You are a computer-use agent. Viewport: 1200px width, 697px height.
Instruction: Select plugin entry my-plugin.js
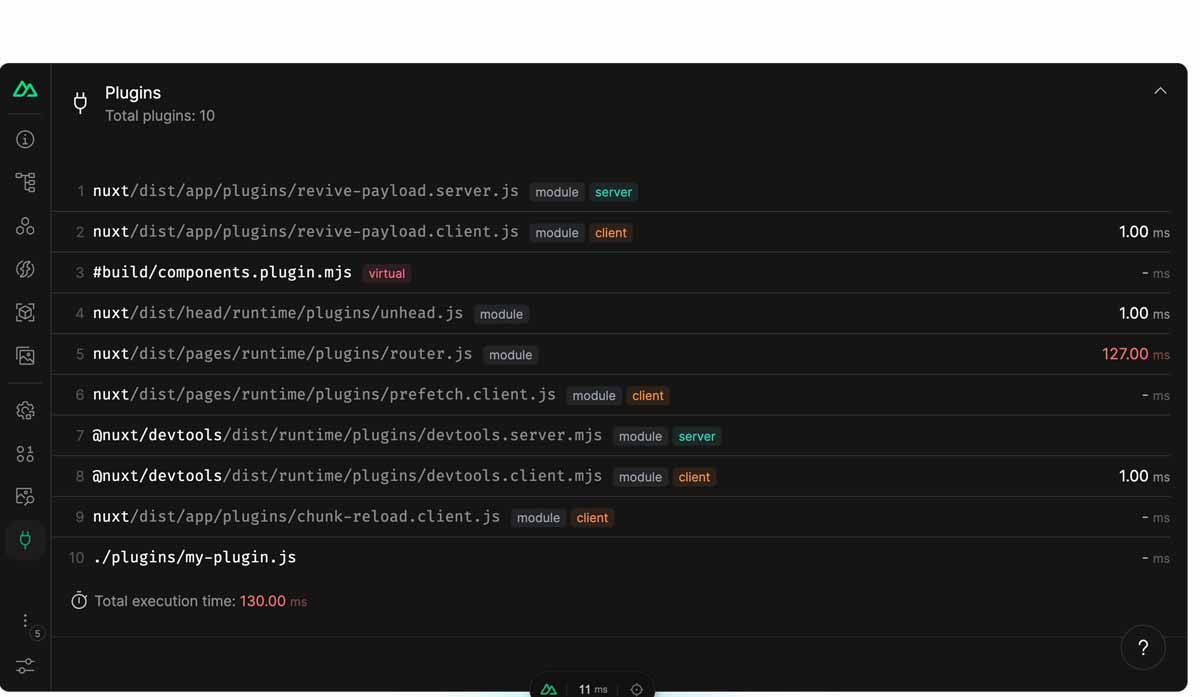tap(196, 557)
